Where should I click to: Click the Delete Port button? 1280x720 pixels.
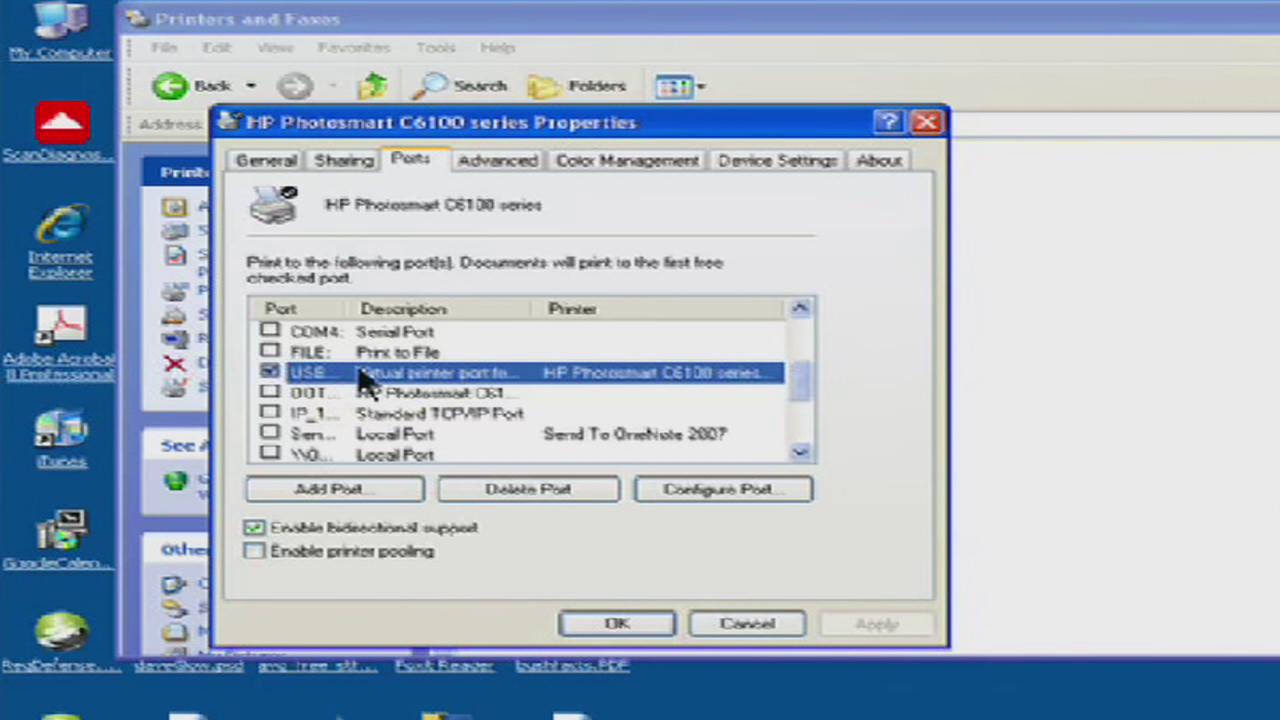click(528, 489)
